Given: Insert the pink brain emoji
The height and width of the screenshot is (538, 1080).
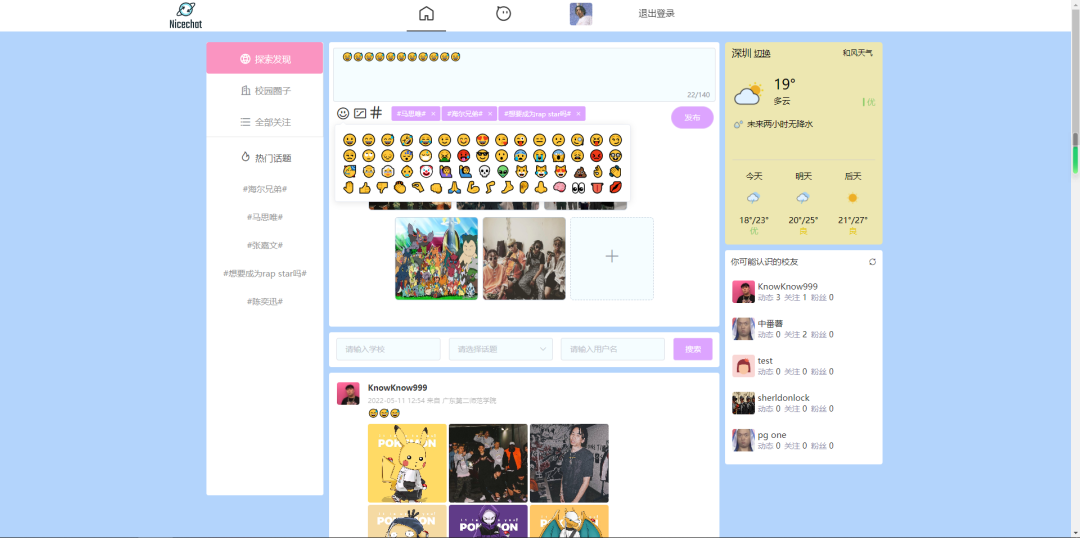Looking at the screenshot, I should [559, 187].
